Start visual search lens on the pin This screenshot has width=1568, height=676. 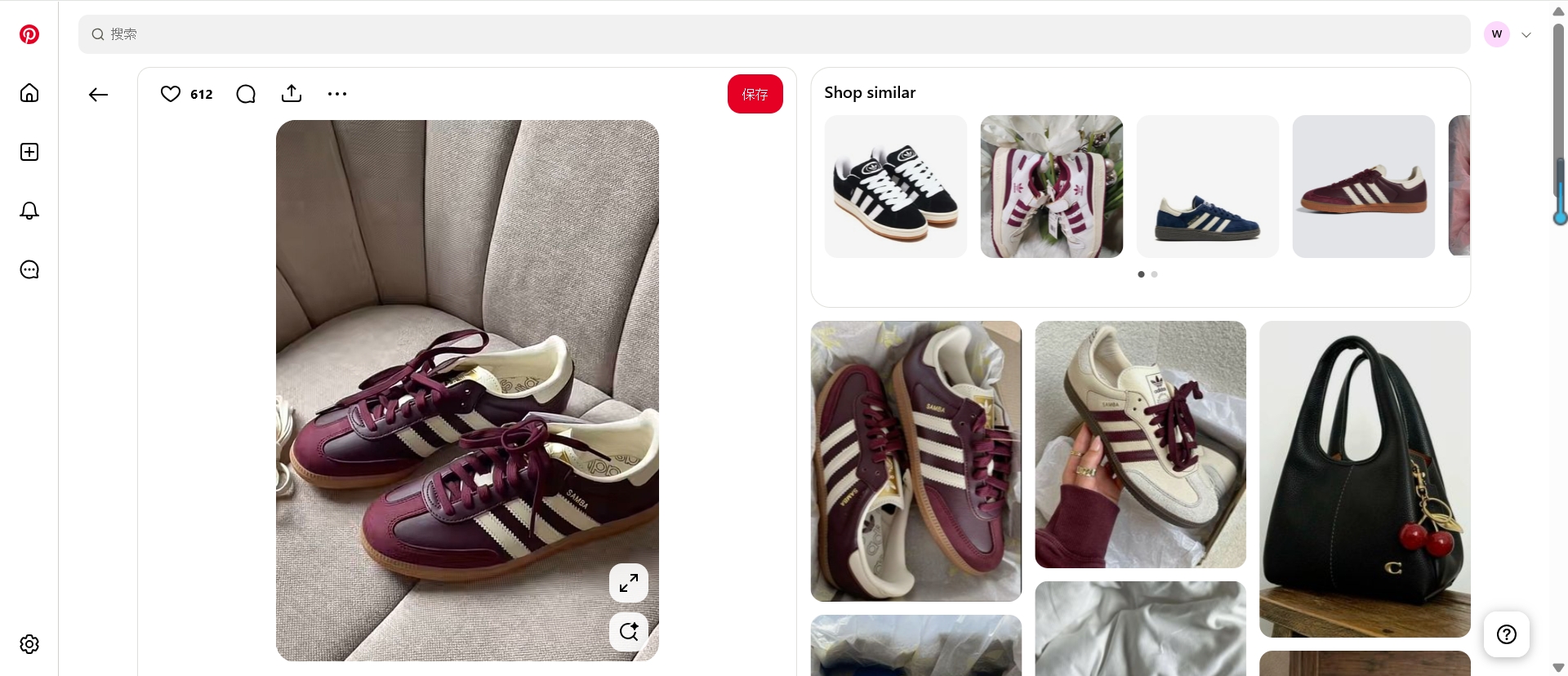(x=629, y=631)
